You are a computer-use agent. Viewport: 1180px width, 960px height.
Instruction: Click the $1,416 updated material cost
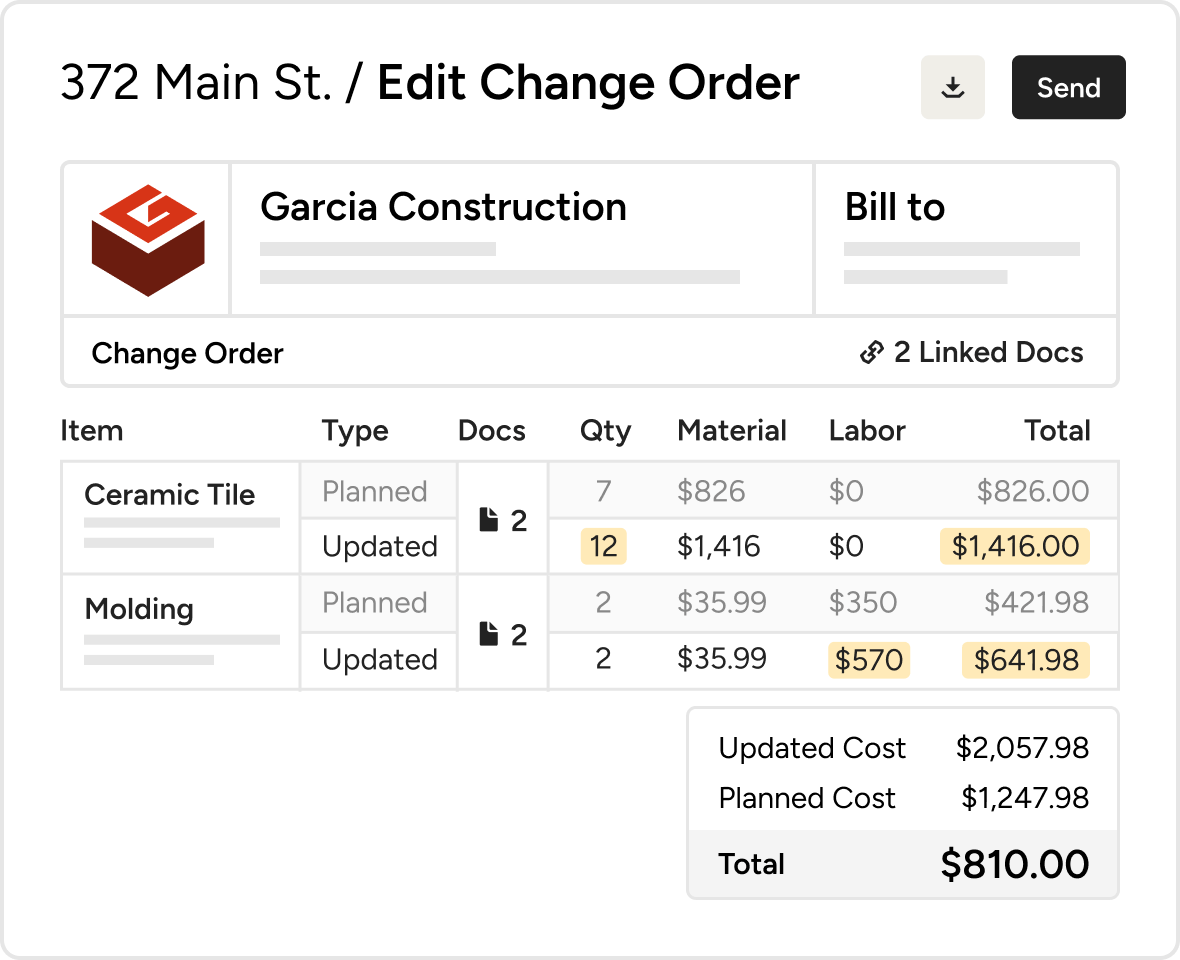tap(718, 546)
